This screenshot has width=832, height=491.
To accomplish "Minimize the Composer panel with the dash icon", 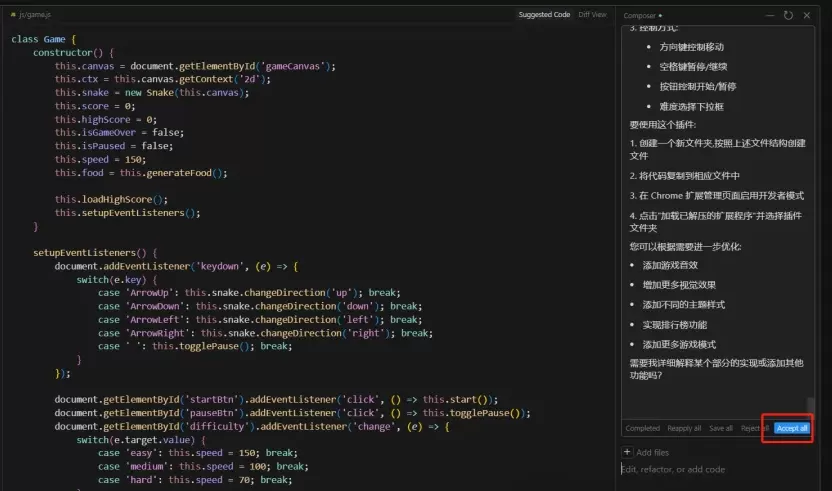I will (769, 15).
